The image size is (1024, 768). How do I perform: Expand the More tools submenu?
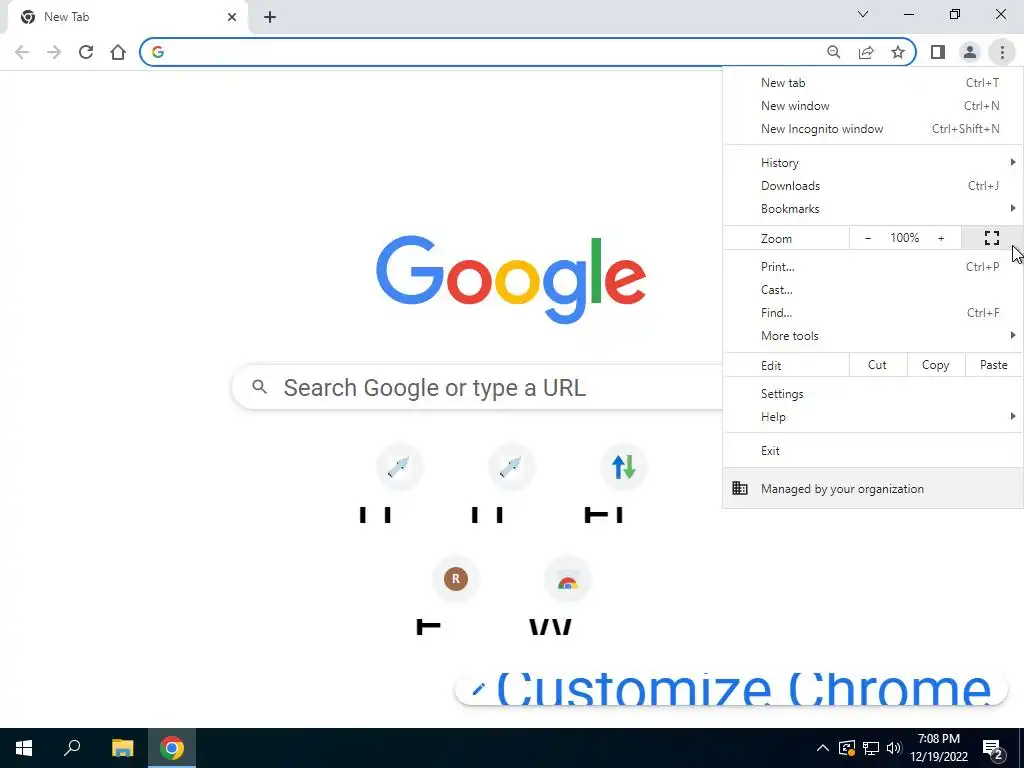tap(872, 336)
